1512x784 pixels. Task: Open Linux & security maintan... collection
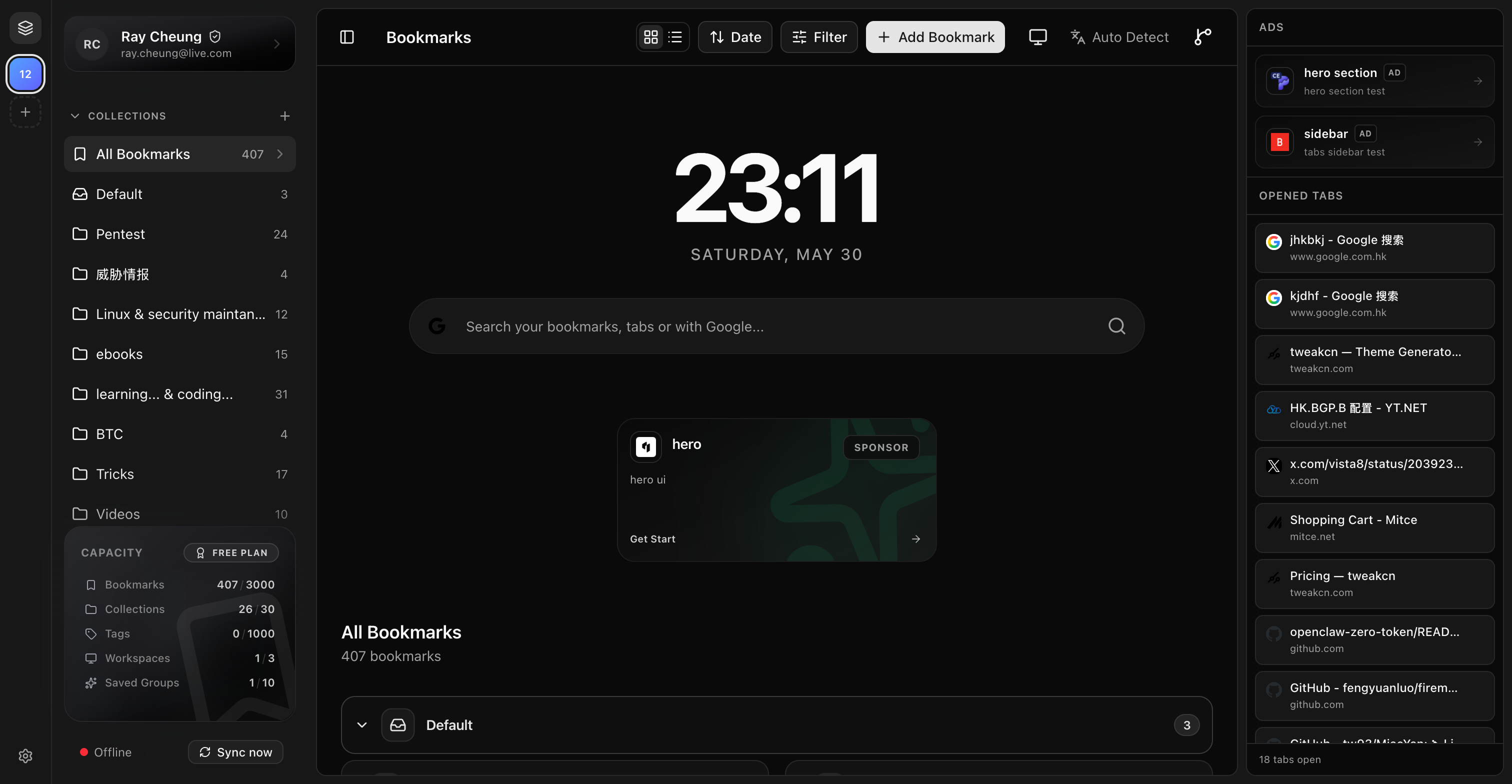pyautogui.click(x=179, y=314)
